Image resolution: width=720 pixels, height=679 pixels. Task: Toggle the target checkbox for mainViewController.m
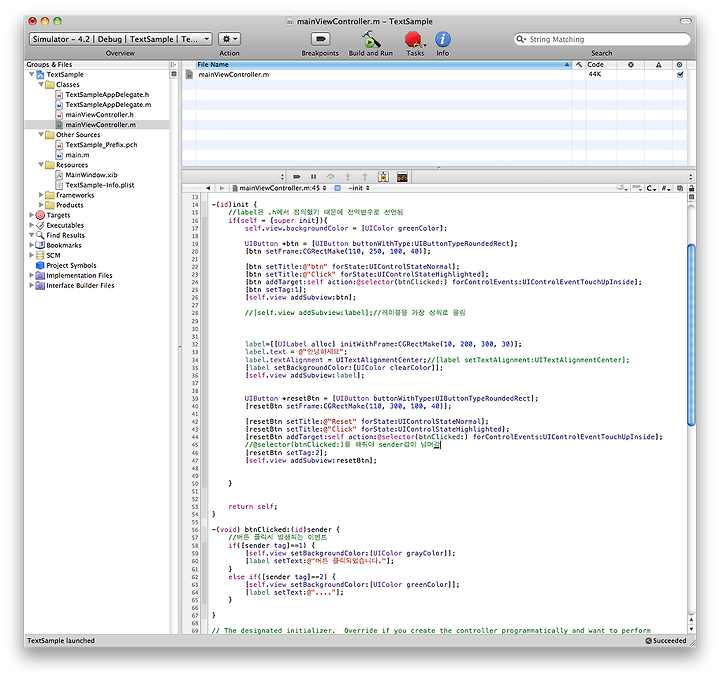pyautogui.click(x=680, y=74)
